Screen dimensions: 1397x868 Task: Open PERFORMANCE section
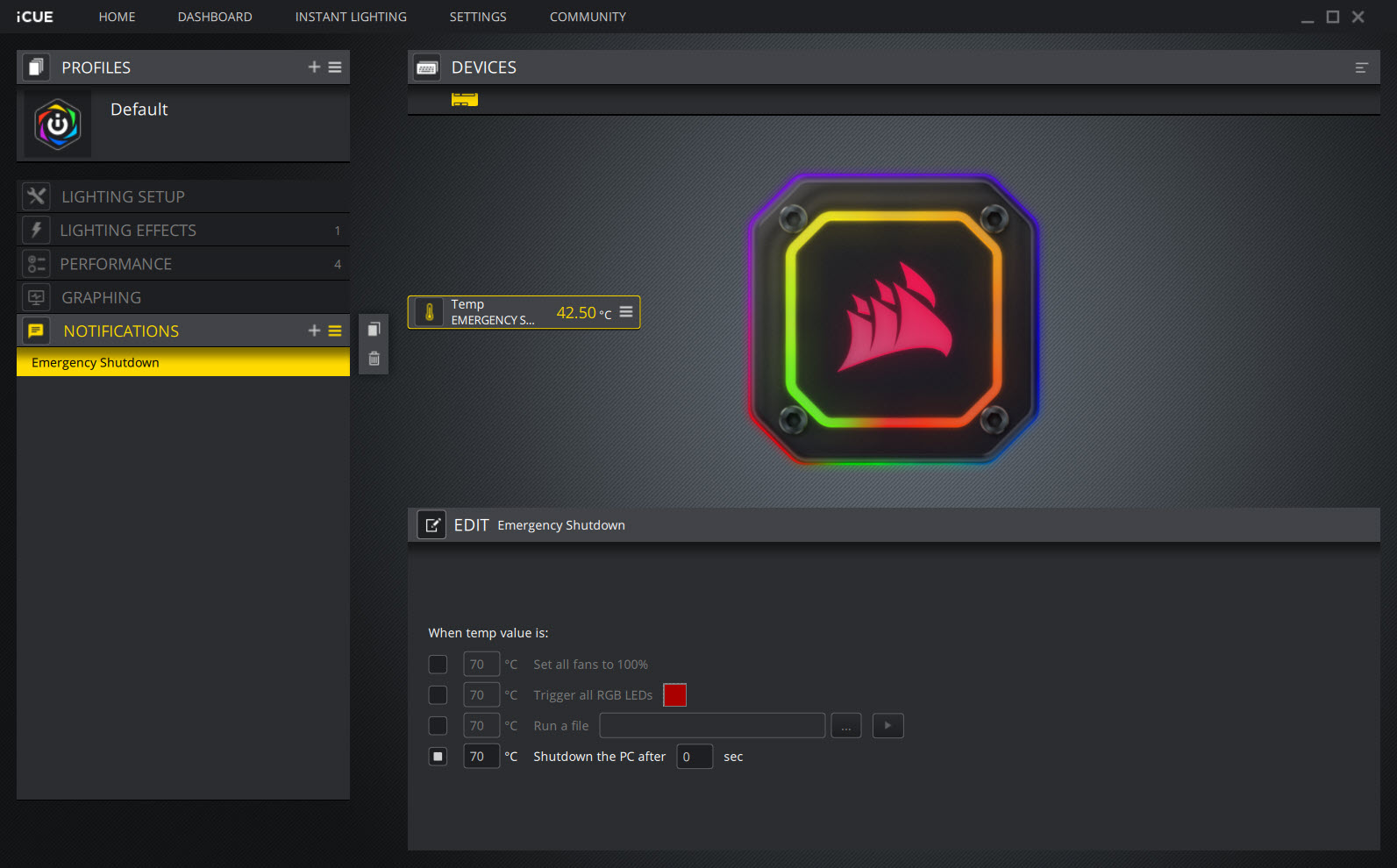tap(183, 264)
